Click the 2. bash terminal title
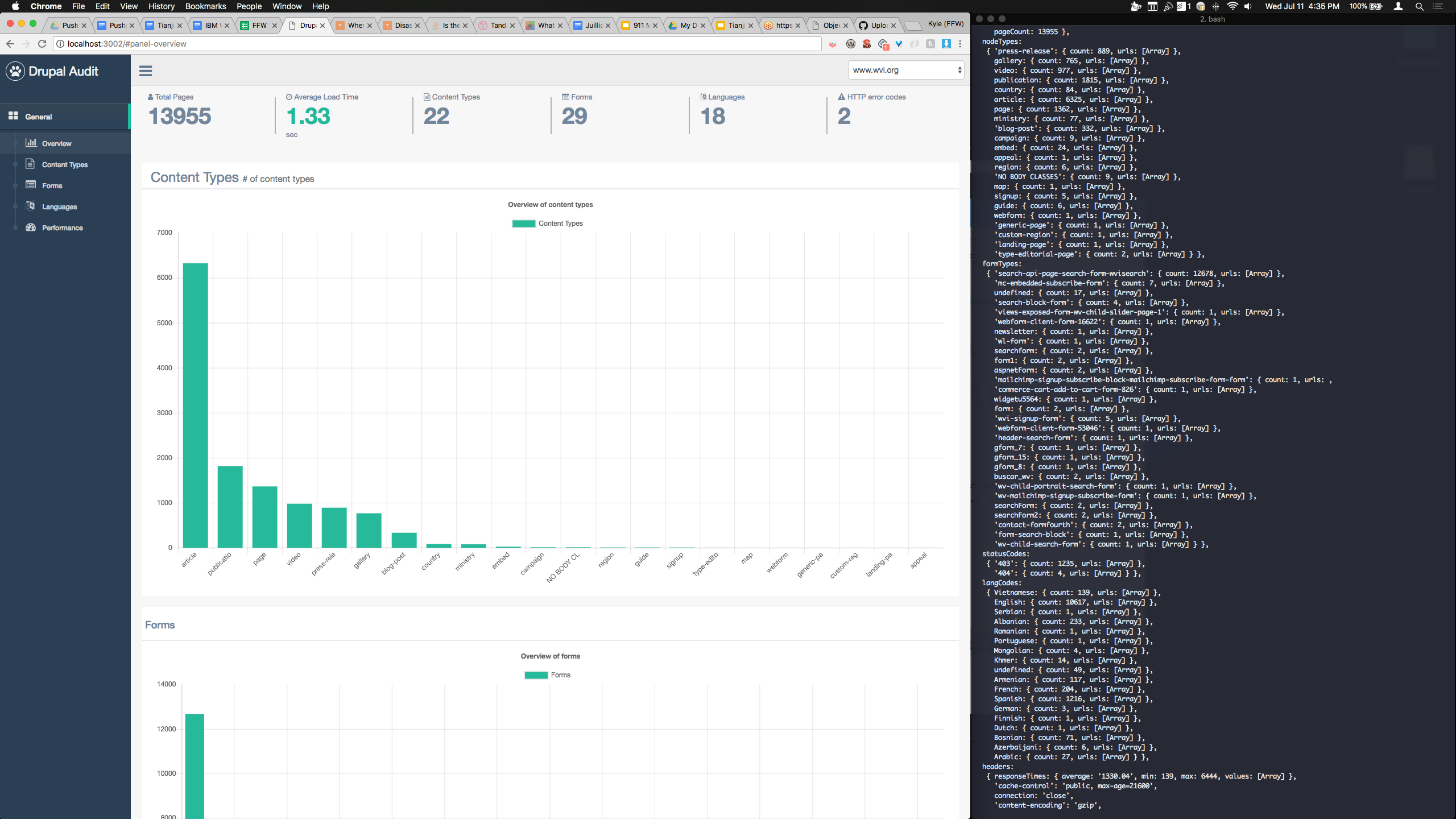Viewport: 1456px width, 819px height. [1213, 19]
